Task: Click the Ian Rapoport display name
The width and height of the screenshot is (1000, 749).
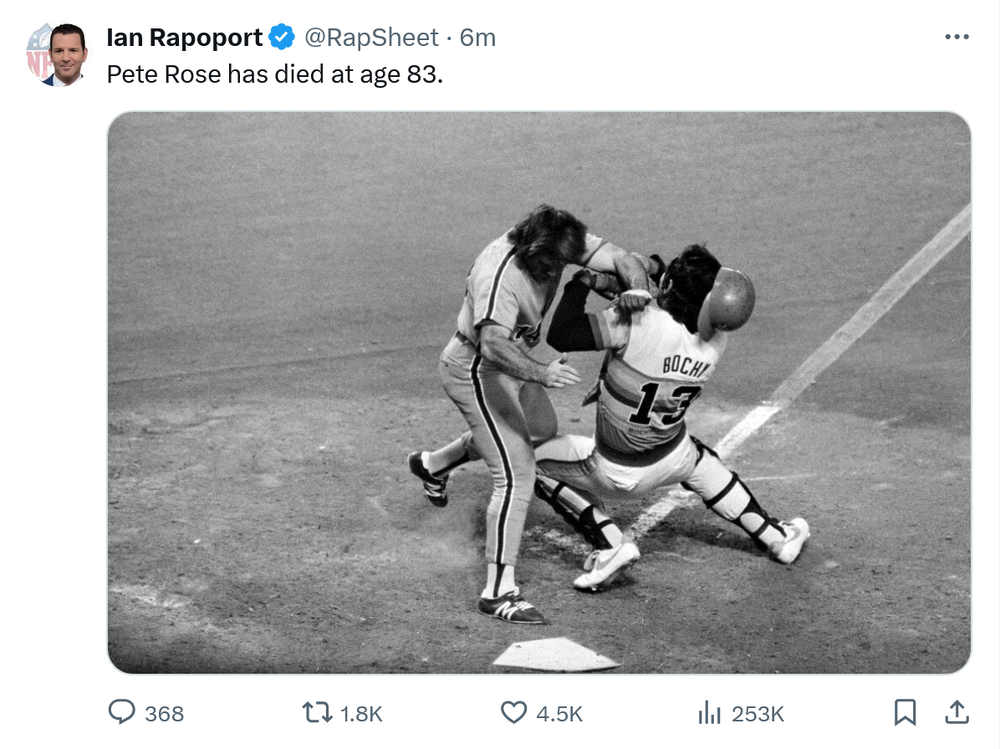Action: click(184, 38)
